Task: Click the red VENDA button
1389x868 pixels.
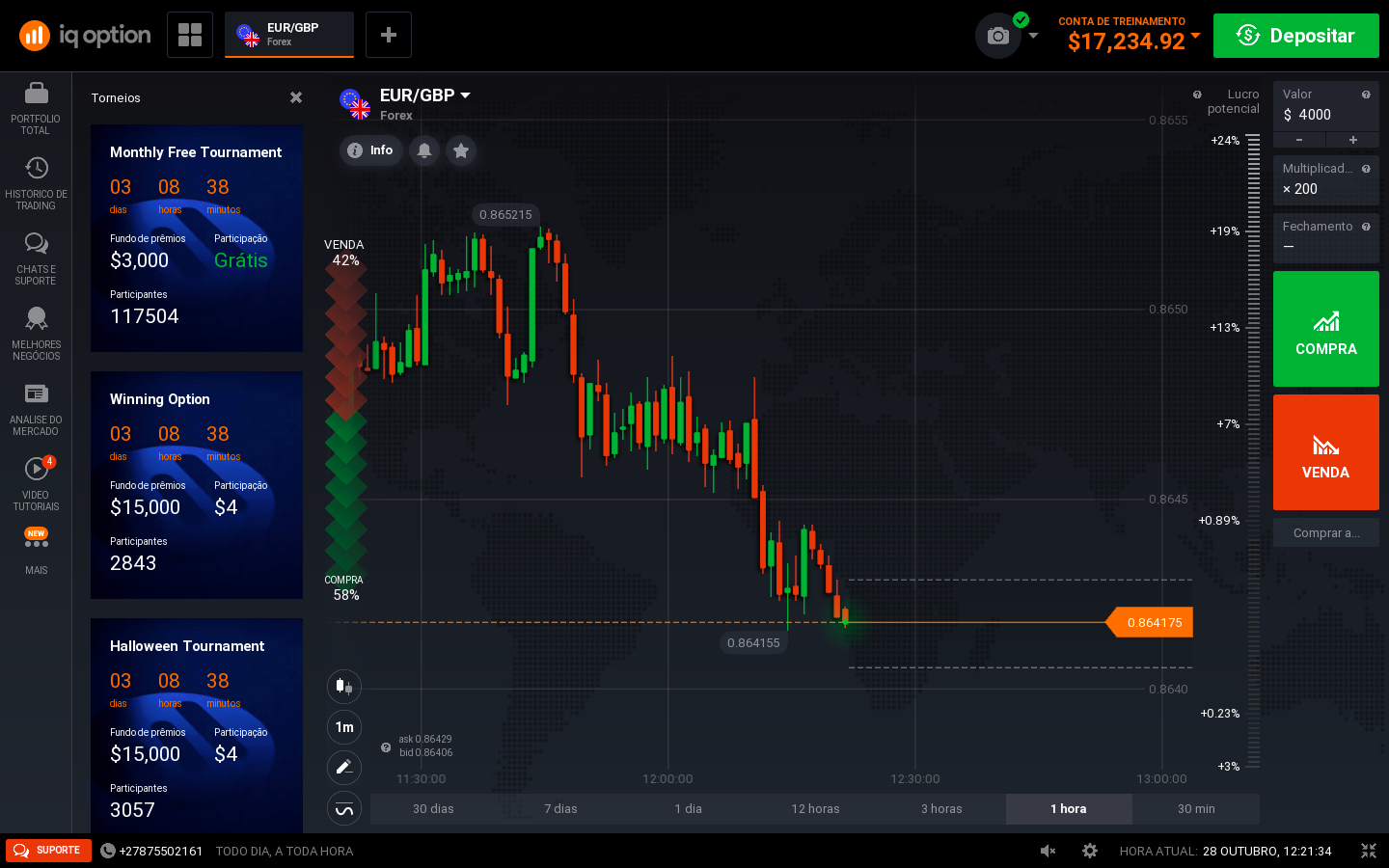Action: click(1326, 452)
